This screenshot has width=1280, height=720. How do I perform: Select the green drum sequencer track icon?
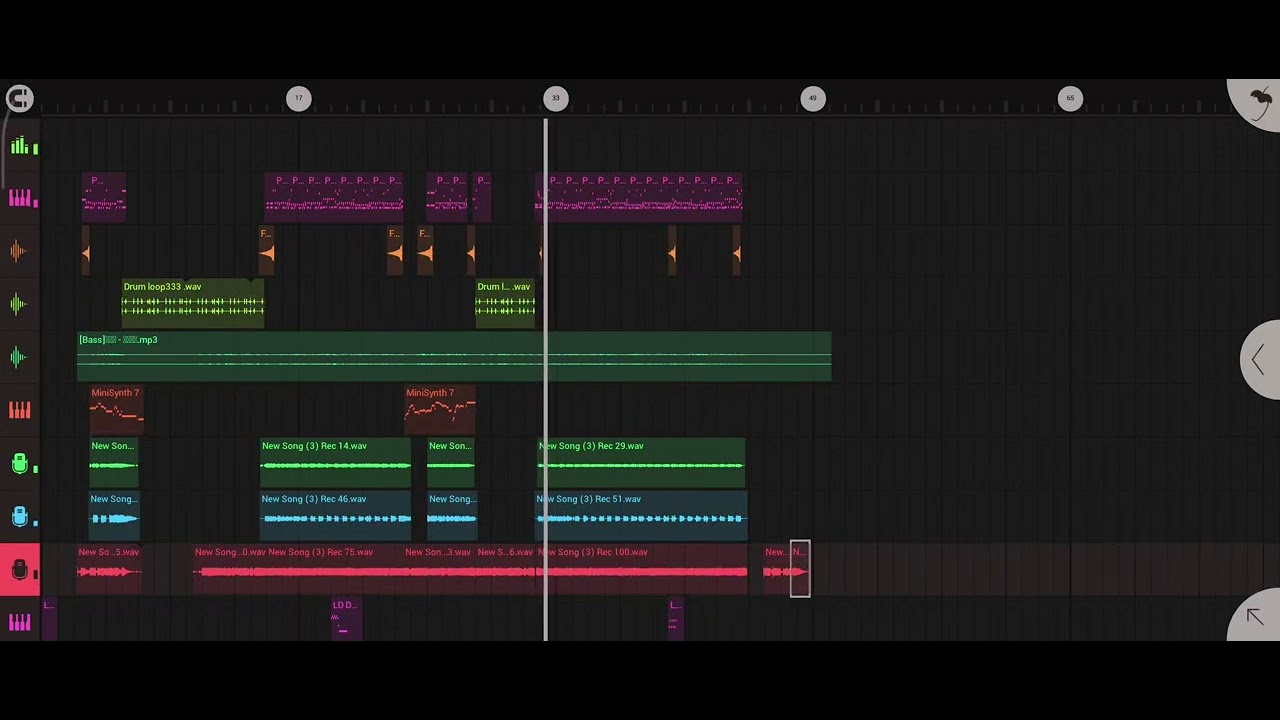[x=20, y=146]
